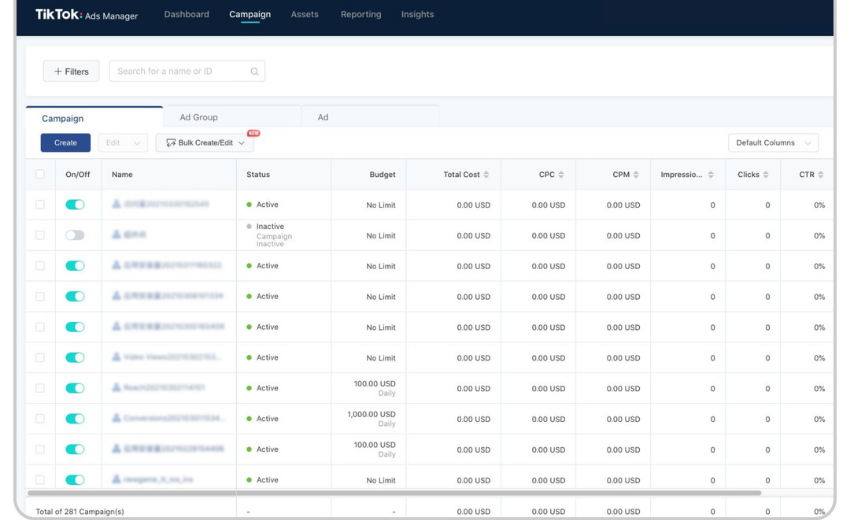Open the Default Columns dropdown
Image resolution: width=850 pixels, height=520 pixels.
click(x=773, y=143)
